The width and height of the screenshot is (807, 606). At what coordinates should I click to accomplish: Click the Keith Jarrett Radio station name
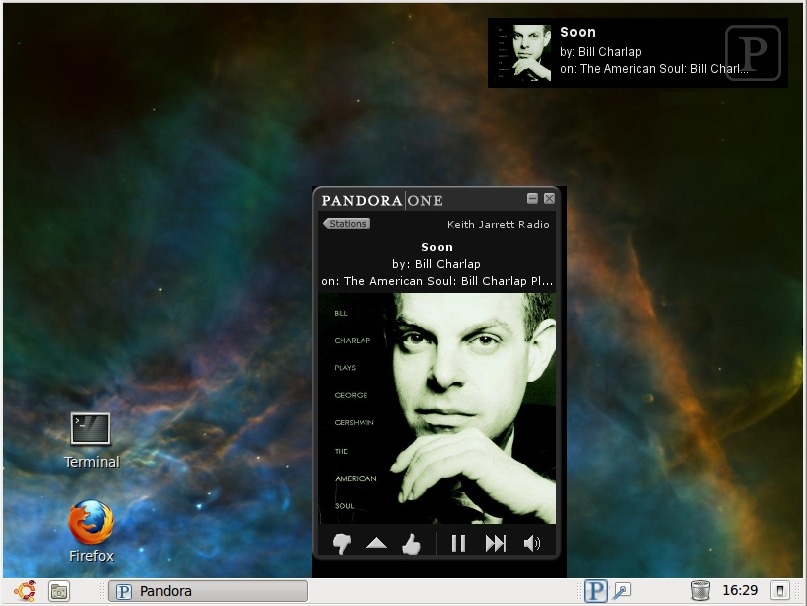(498, 224)
